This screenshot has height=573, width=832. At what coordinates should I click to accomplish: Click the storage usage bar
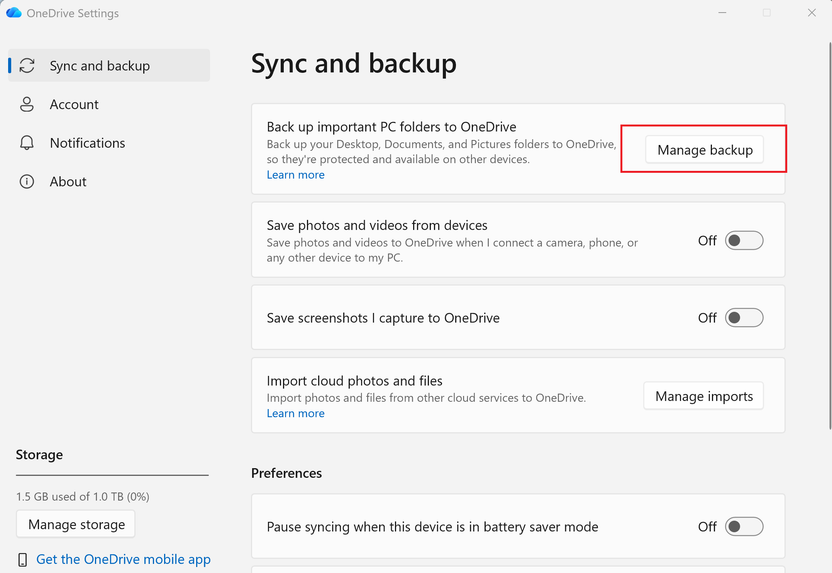click(112, 475)
